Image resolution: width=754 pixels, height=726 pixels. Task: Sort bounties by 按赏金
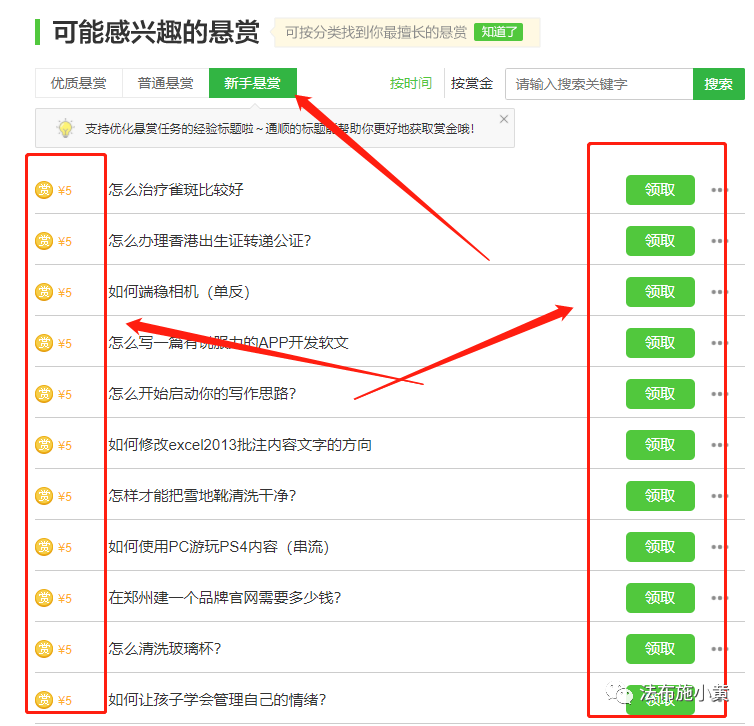coord(472,84)
